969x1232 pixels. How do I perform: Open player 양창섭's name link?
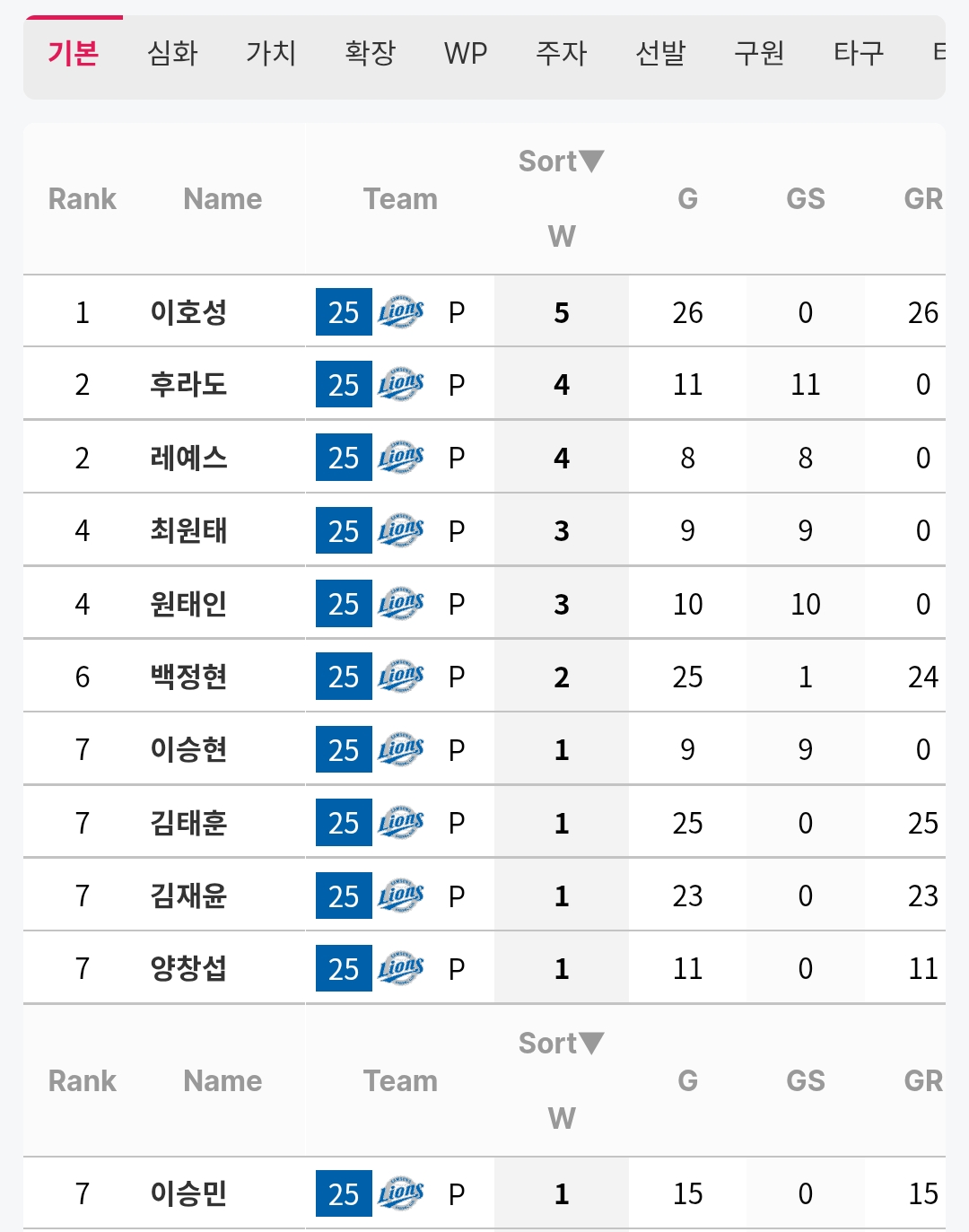point(188,968)
